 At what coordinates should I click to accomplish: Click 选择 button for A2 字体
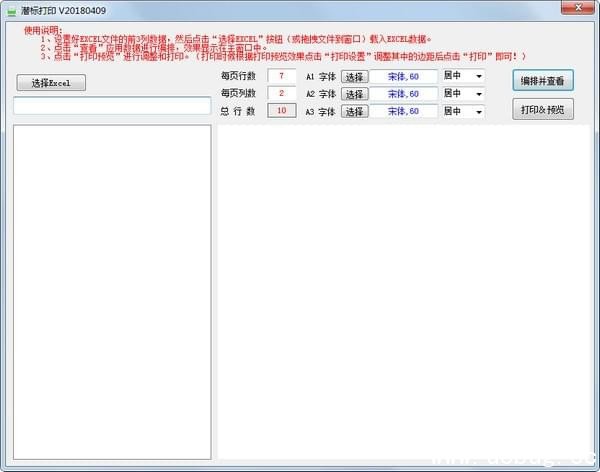pos(354,94)
